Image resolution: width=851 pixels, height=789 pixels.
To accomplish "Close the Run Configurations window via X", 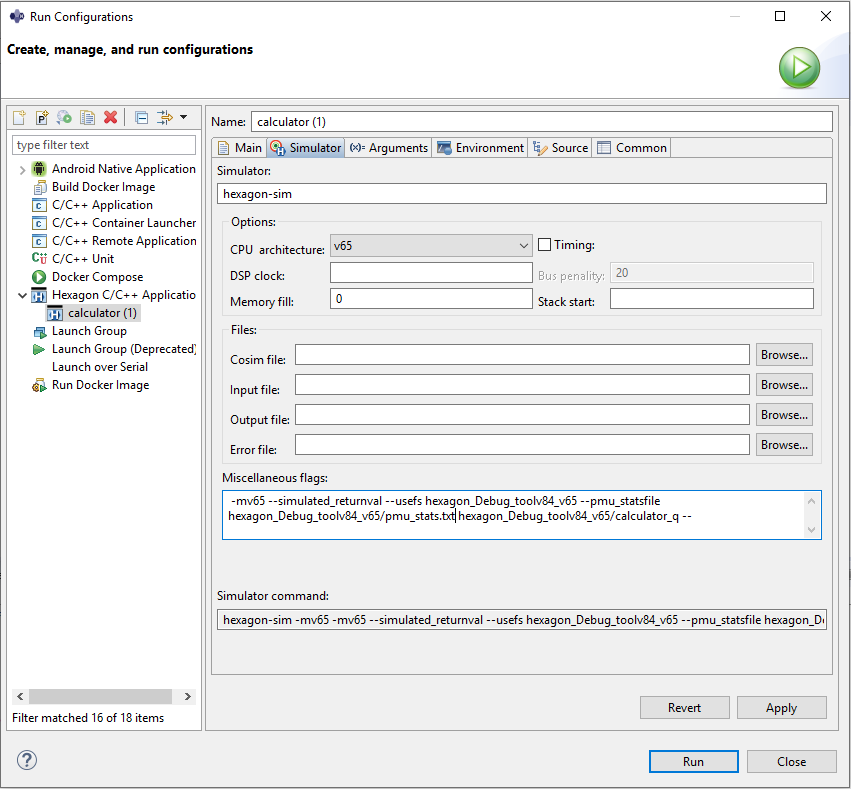I will click(825, 16).
